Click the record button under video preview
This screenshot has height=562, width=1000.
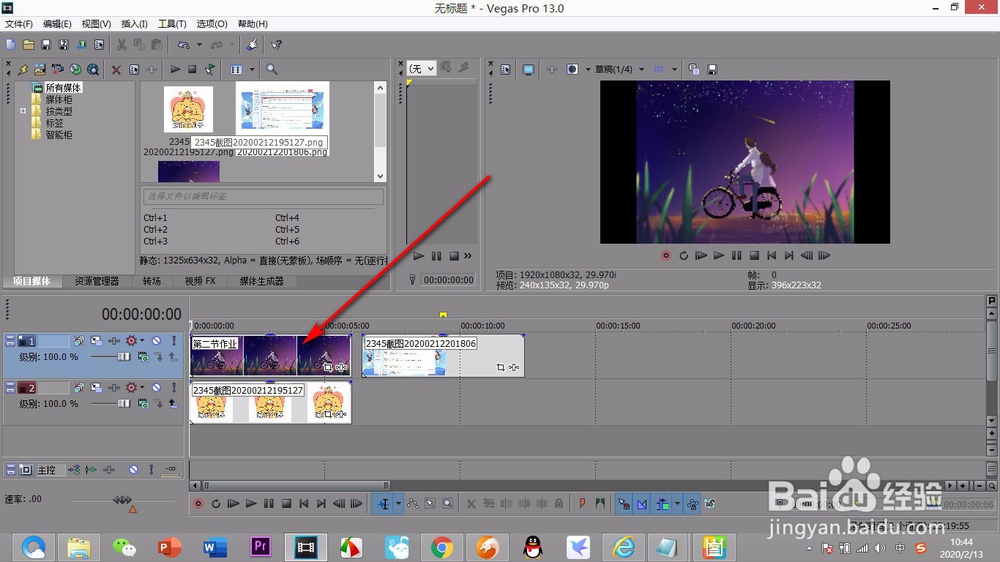(x=666, y=255)
